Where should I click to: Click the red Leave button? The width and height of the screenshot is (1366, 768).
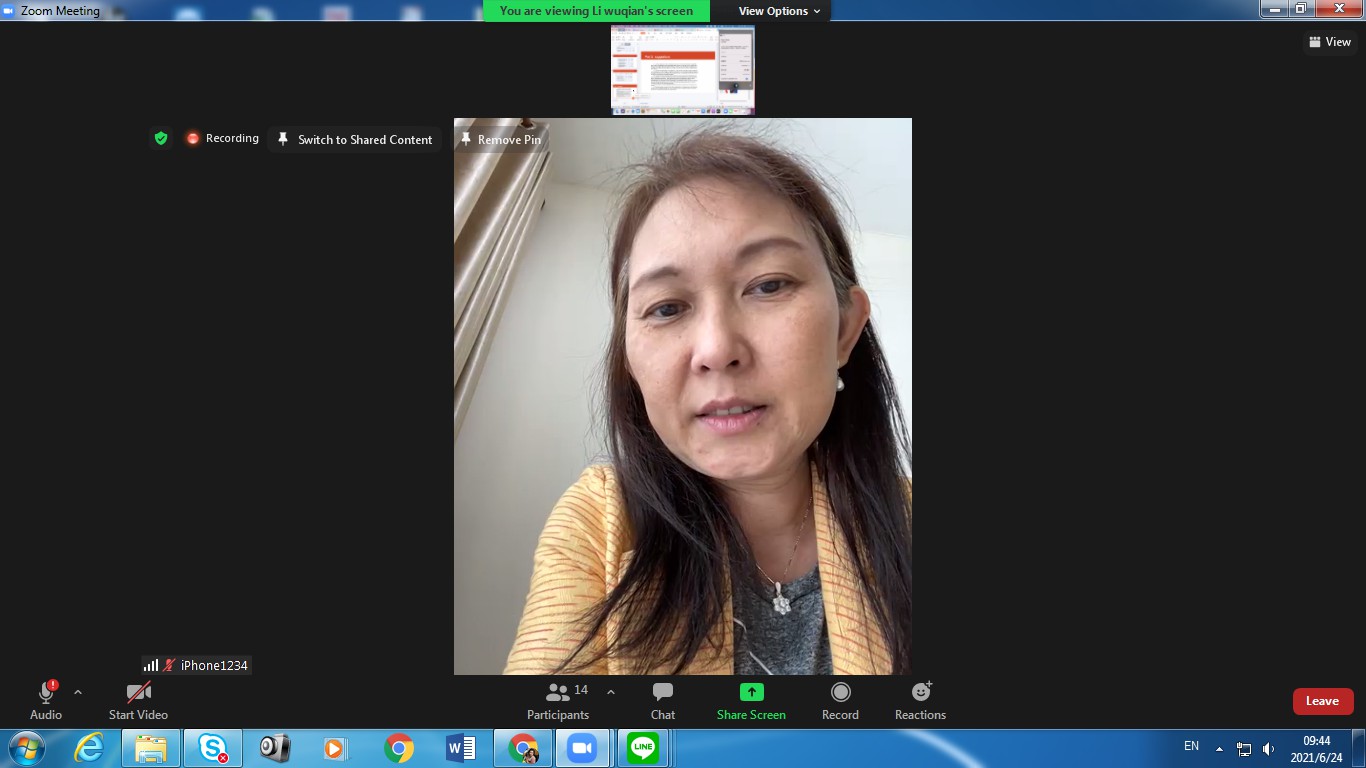coord(1322,701)
